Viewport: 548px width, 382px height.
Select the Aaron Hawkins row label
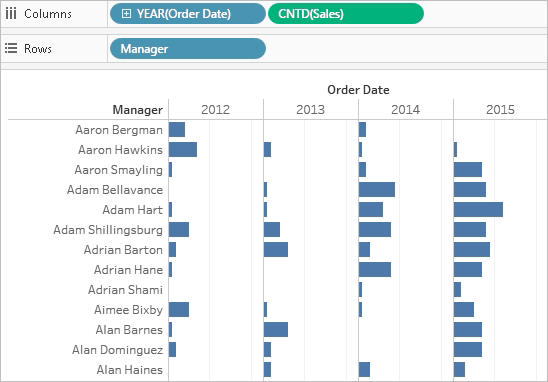pos(120,150)
